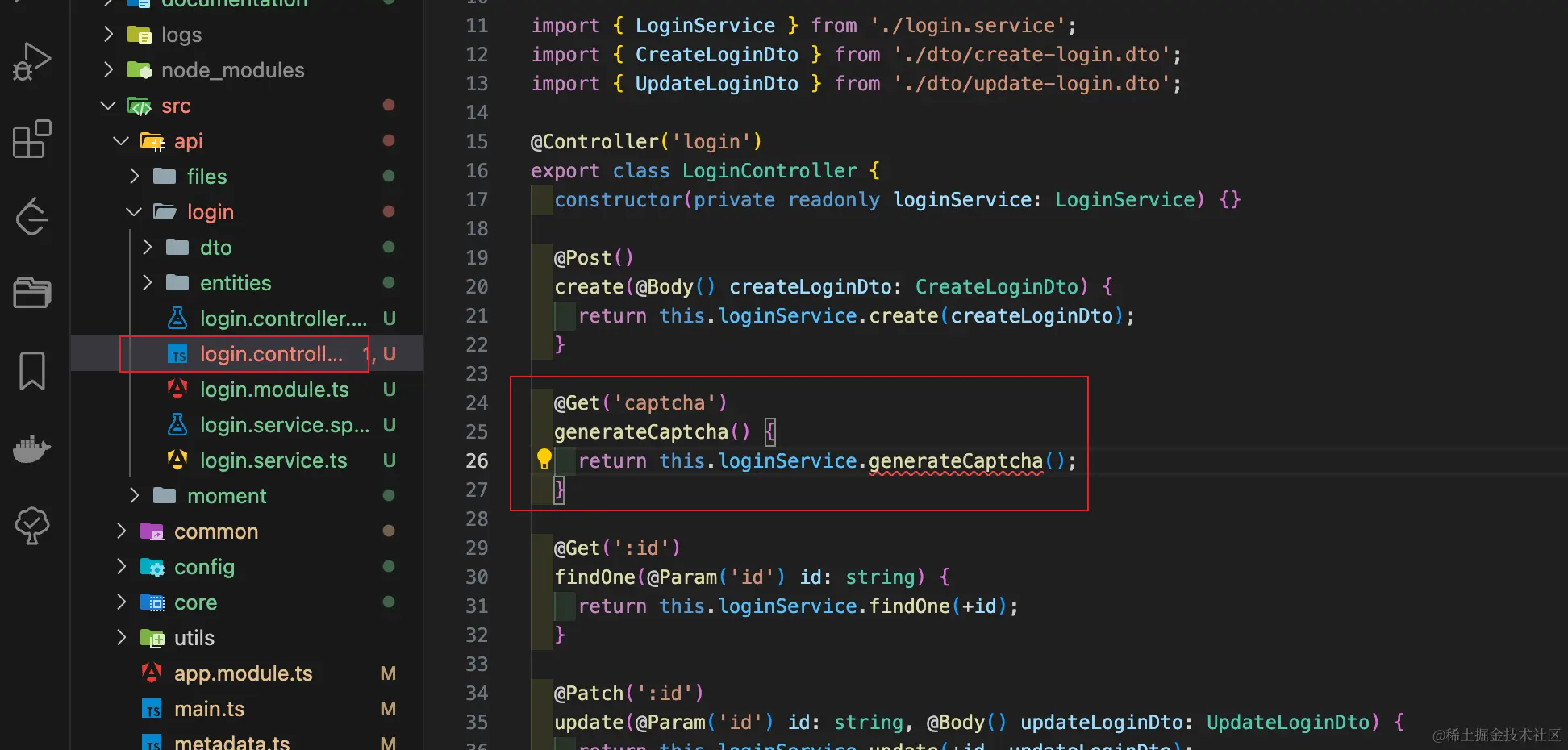Click the 'M' git status beside app.module.ts
The height and width of the screenshot is (750, 1568).
click(x=388, y=673)
